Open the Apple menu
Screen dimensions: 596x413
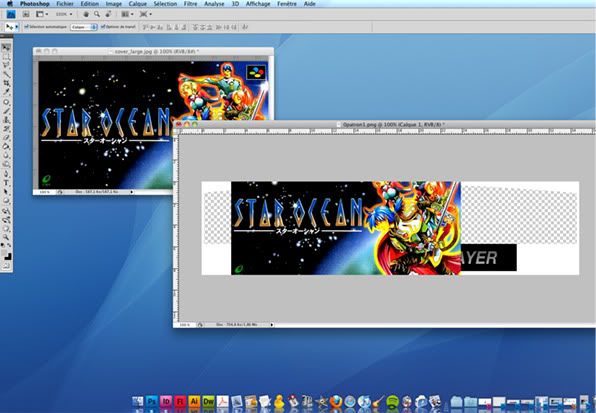tap(10, 4)
